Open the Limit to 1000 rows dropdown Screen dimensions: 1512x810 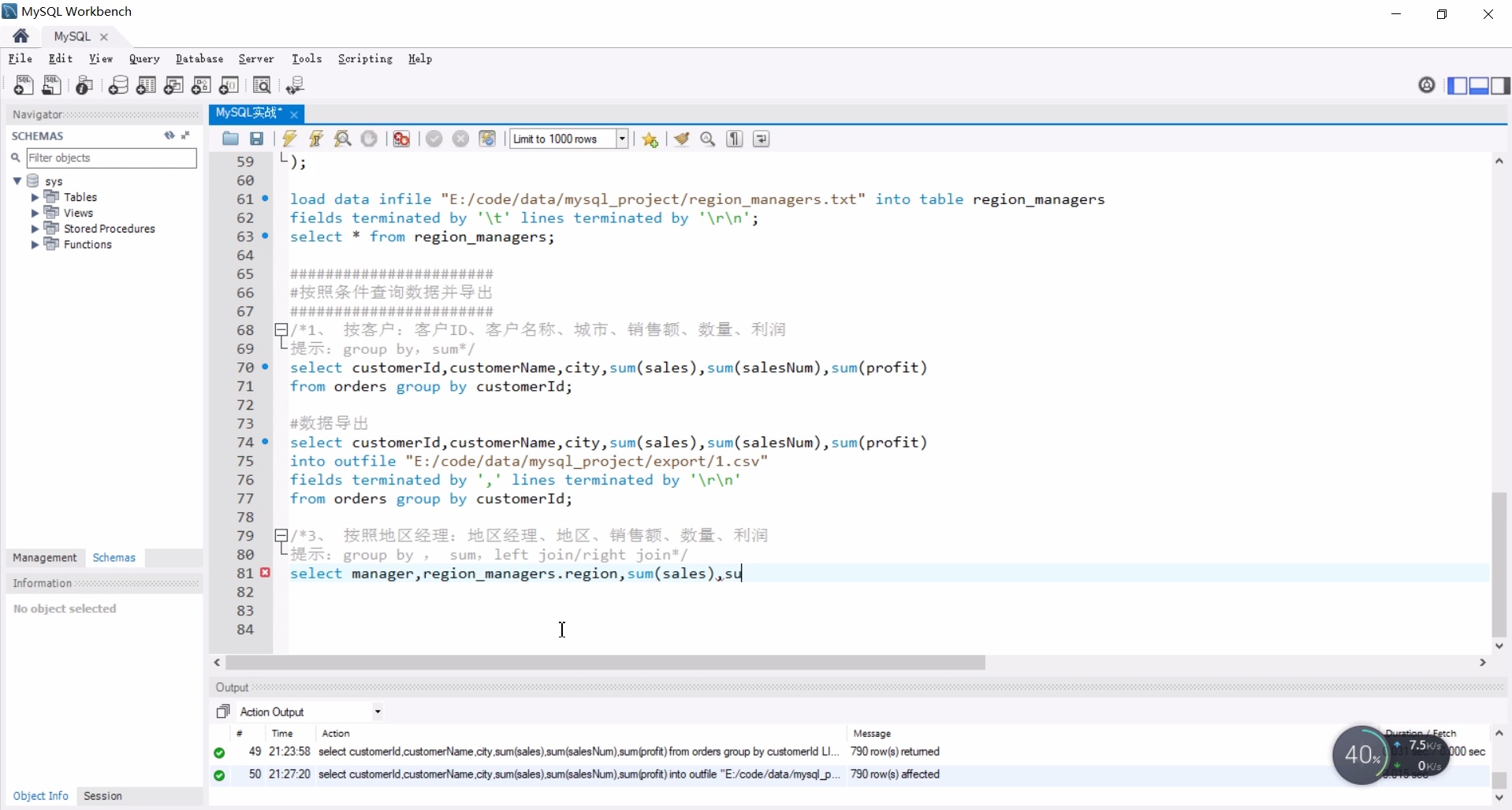coord(622,139)
